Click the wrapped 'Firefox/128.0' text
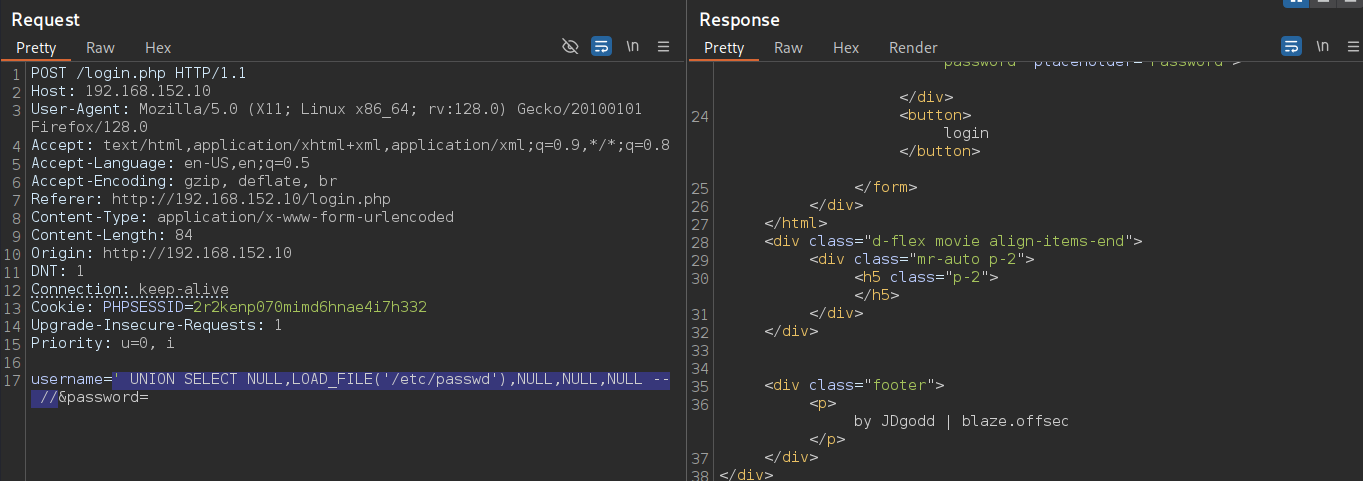1363x481 pixels. [x=89, y=127]
